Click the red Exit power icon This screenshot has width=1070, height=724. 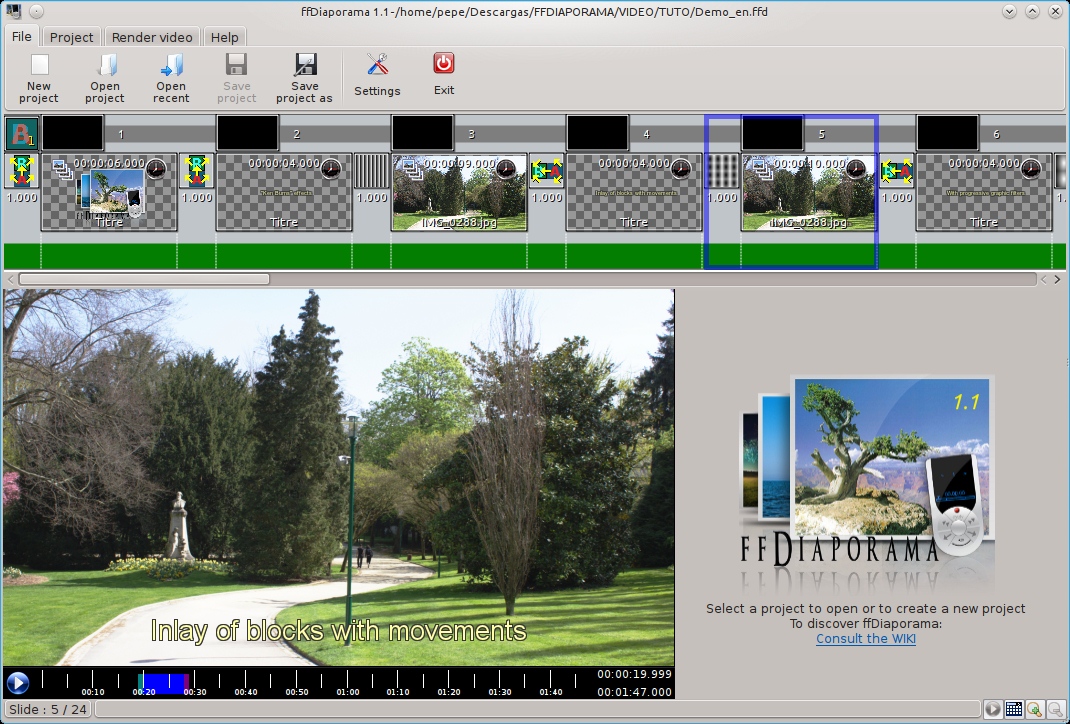(444, 63)
